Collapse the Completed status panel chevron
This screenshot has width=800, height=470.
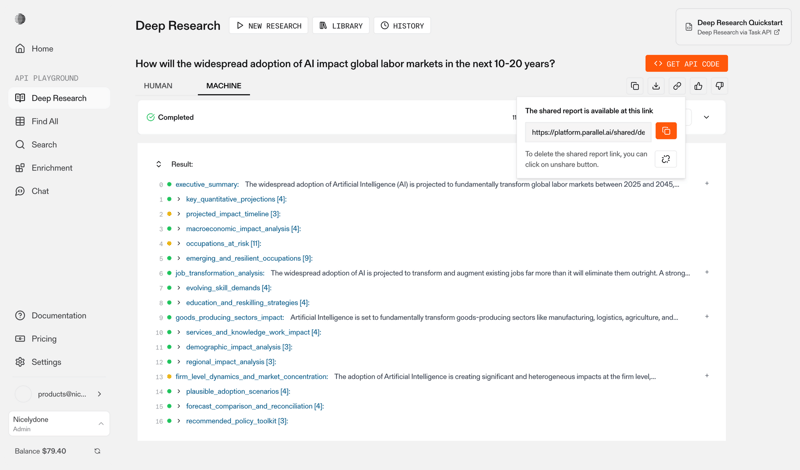coord(706,117)
